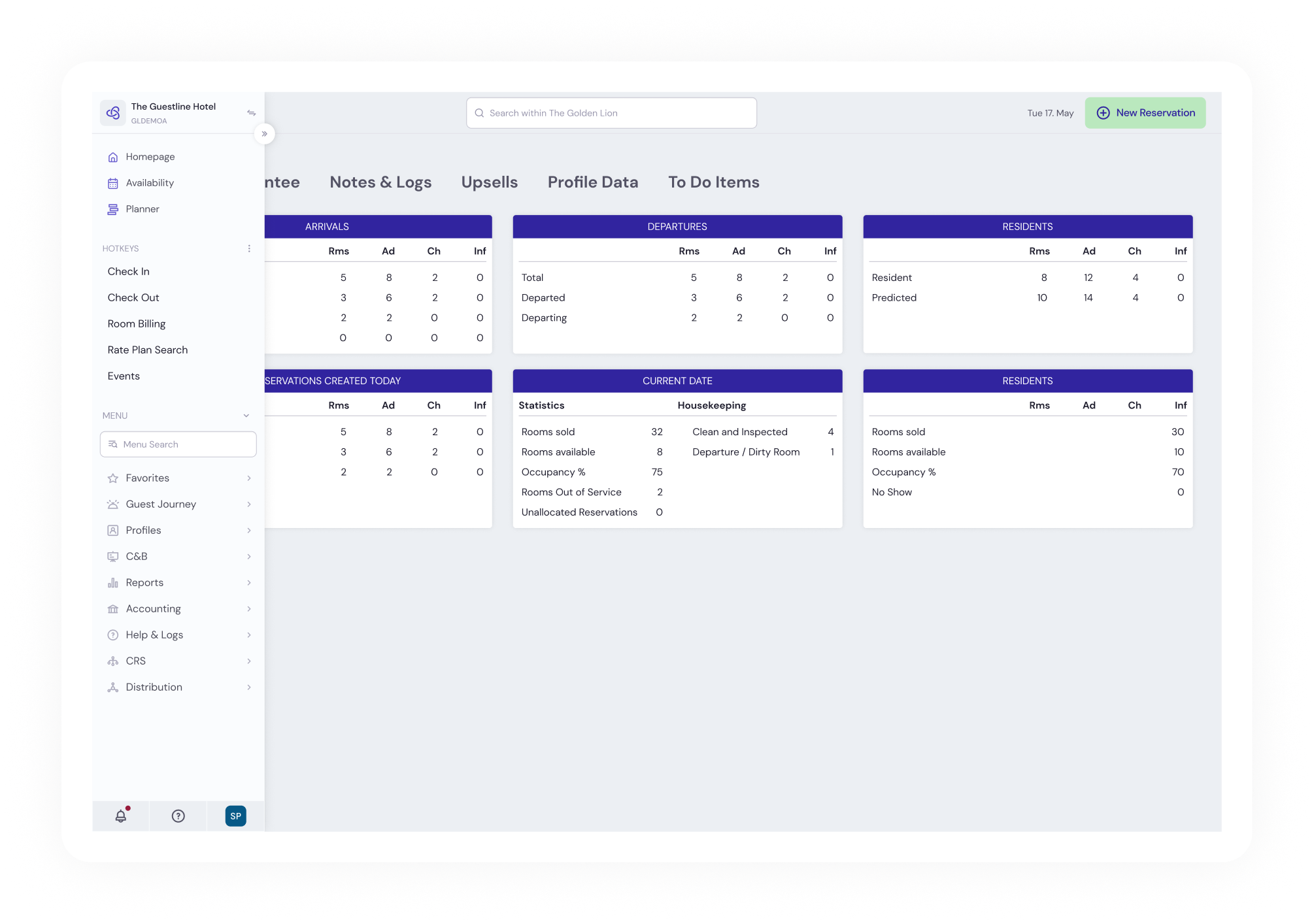1314x924 pixels.
Task: Open notifications bell icon
Action: (121, 816)
